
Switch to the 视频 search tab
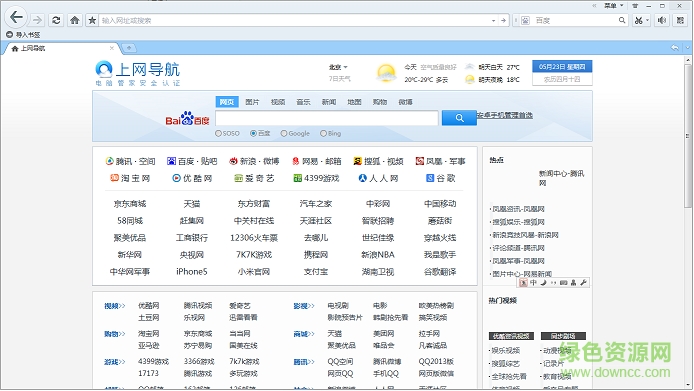[278, 102]
